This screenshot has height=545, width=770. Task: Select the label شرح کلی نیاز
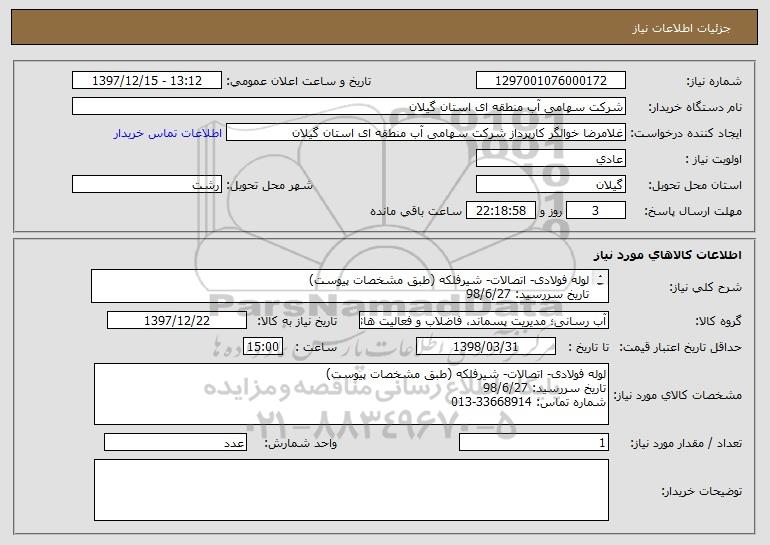click(706, 287)
